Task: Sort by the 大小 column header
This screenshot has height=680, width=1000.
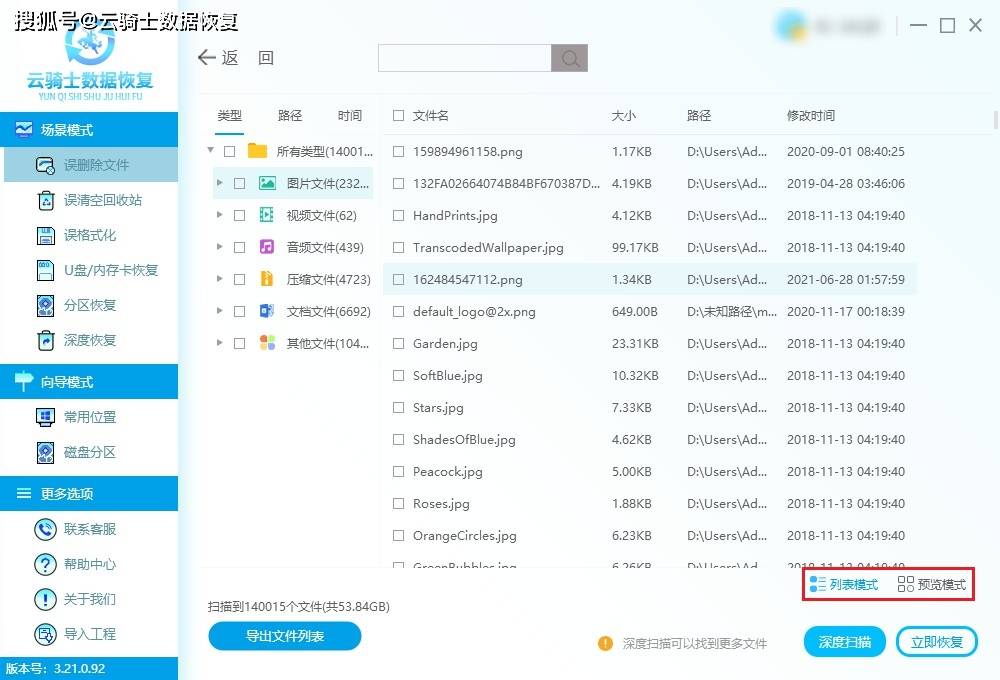Action: (x=624, y=115)
